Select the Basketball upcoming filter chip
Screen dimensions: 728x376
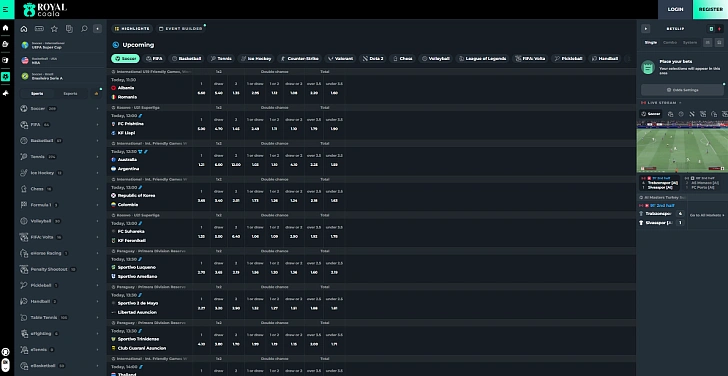click(x=187, y=58)
